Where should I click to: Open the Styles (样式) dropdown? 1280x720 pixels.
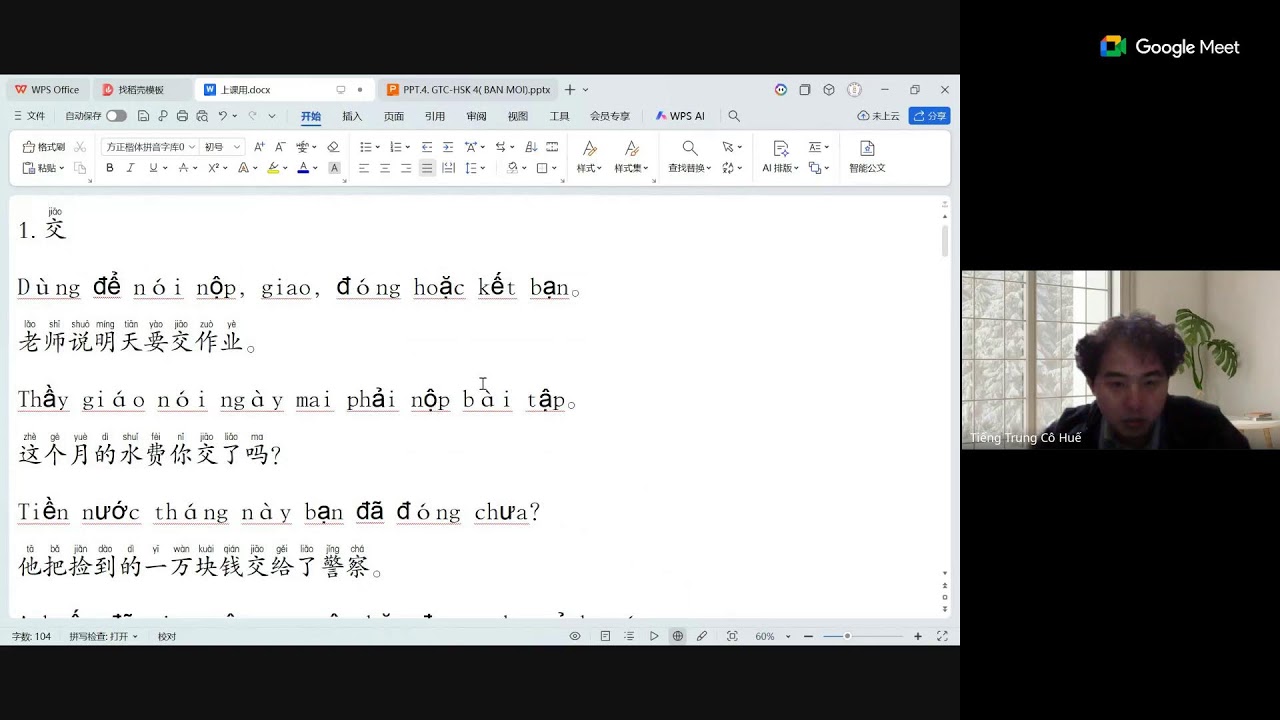589,168
